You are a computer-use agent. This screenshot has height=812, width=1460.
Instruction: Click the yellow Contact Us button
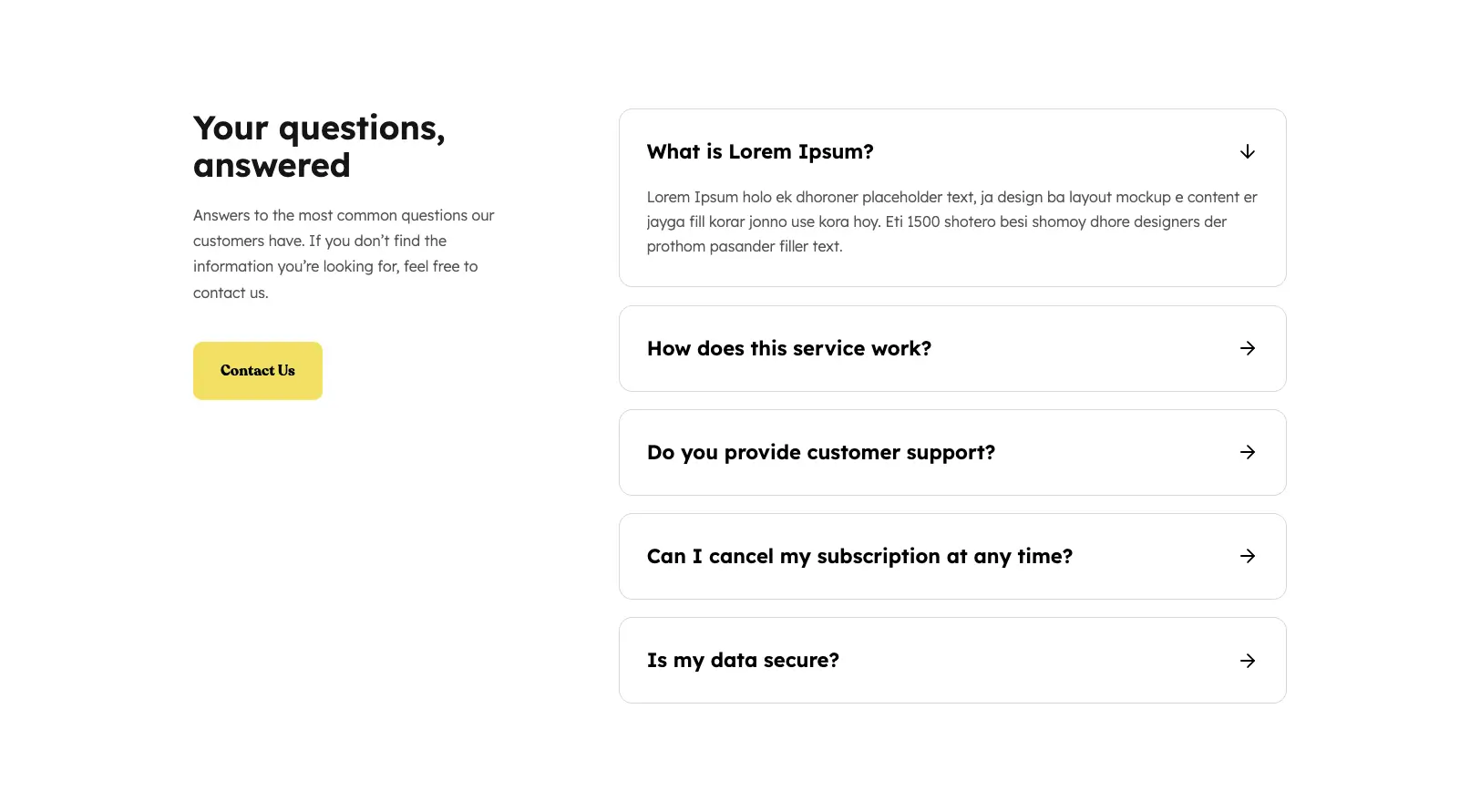(x=258, y=371)
